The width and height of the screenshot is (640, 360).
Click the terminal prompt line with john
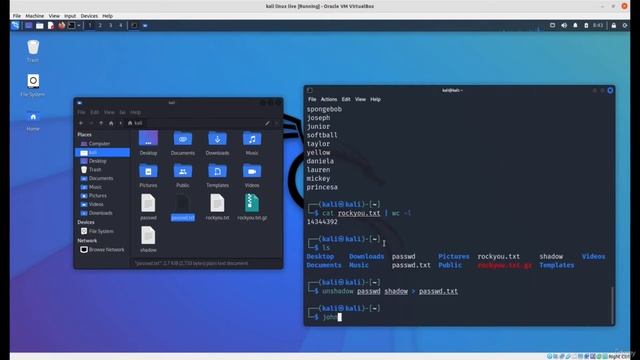pos(457,317)
